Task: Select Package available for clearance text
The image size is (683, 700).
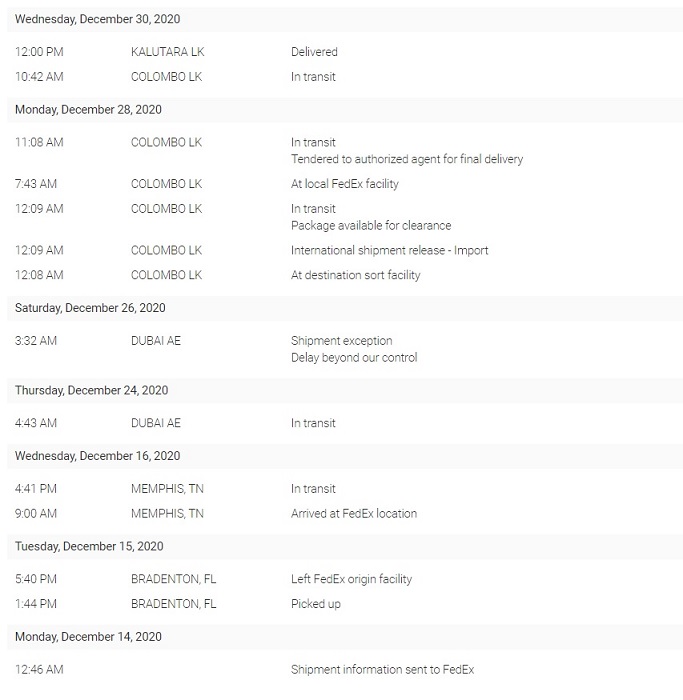Action: (x=371, y=225)
